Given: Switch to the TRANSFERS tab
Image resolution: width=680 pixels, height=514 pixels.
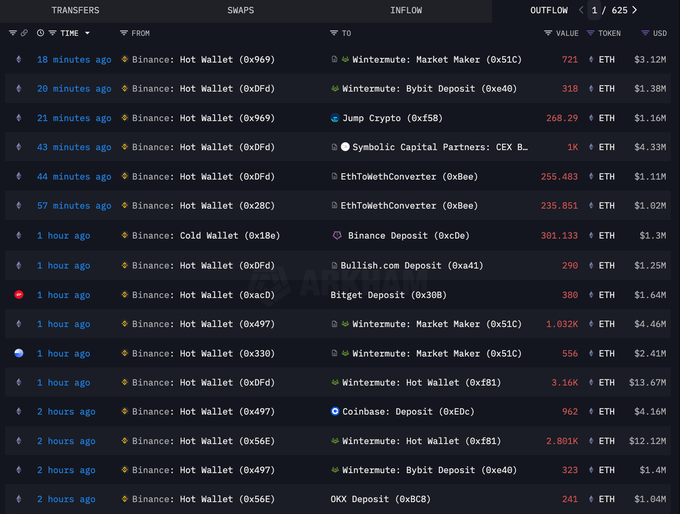Looking at the screenshot, I should (x=75, y=10).
